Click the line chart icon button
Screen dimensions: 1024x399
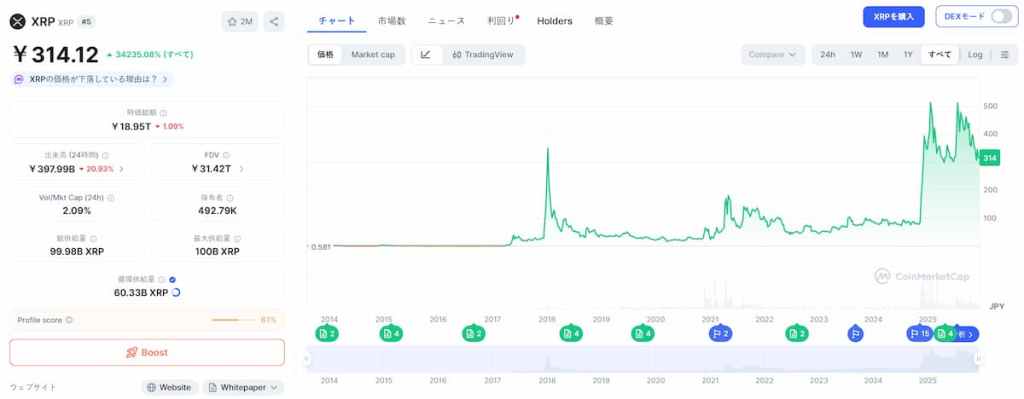[426, 55]
